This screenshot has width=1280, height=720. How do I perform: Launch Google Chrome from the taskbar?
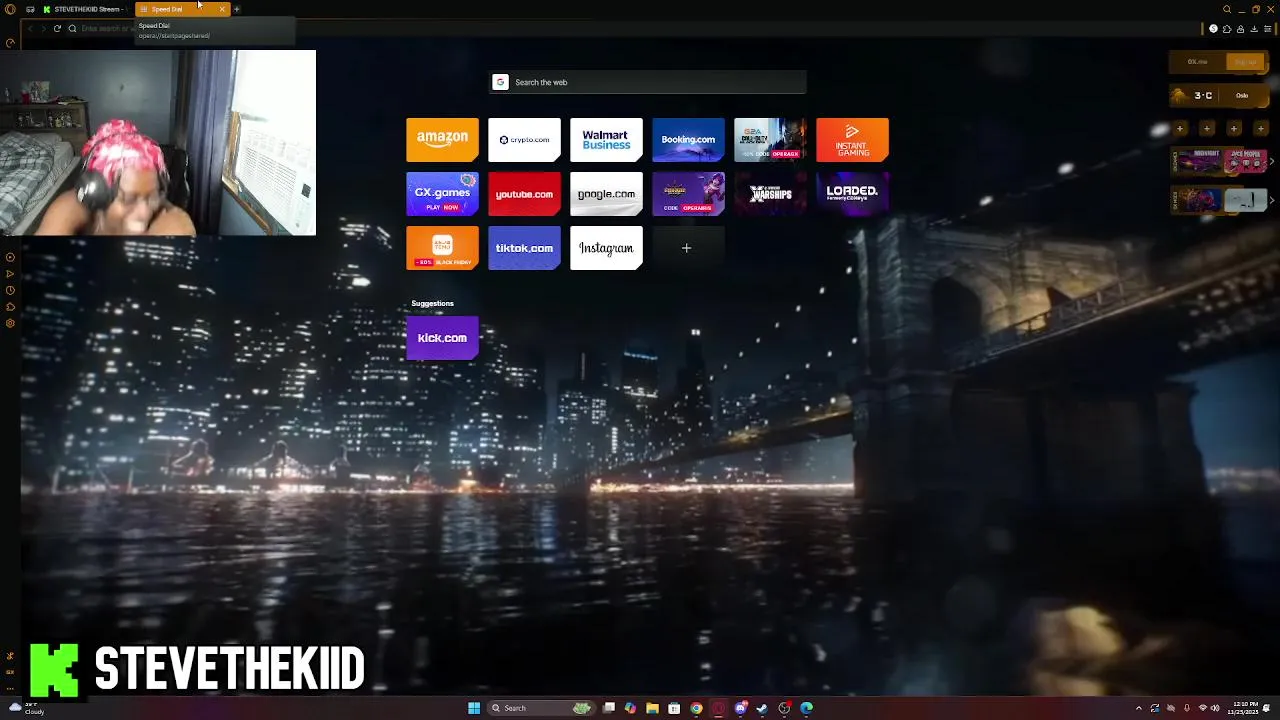pyautogui.click(x=696, y=708)
